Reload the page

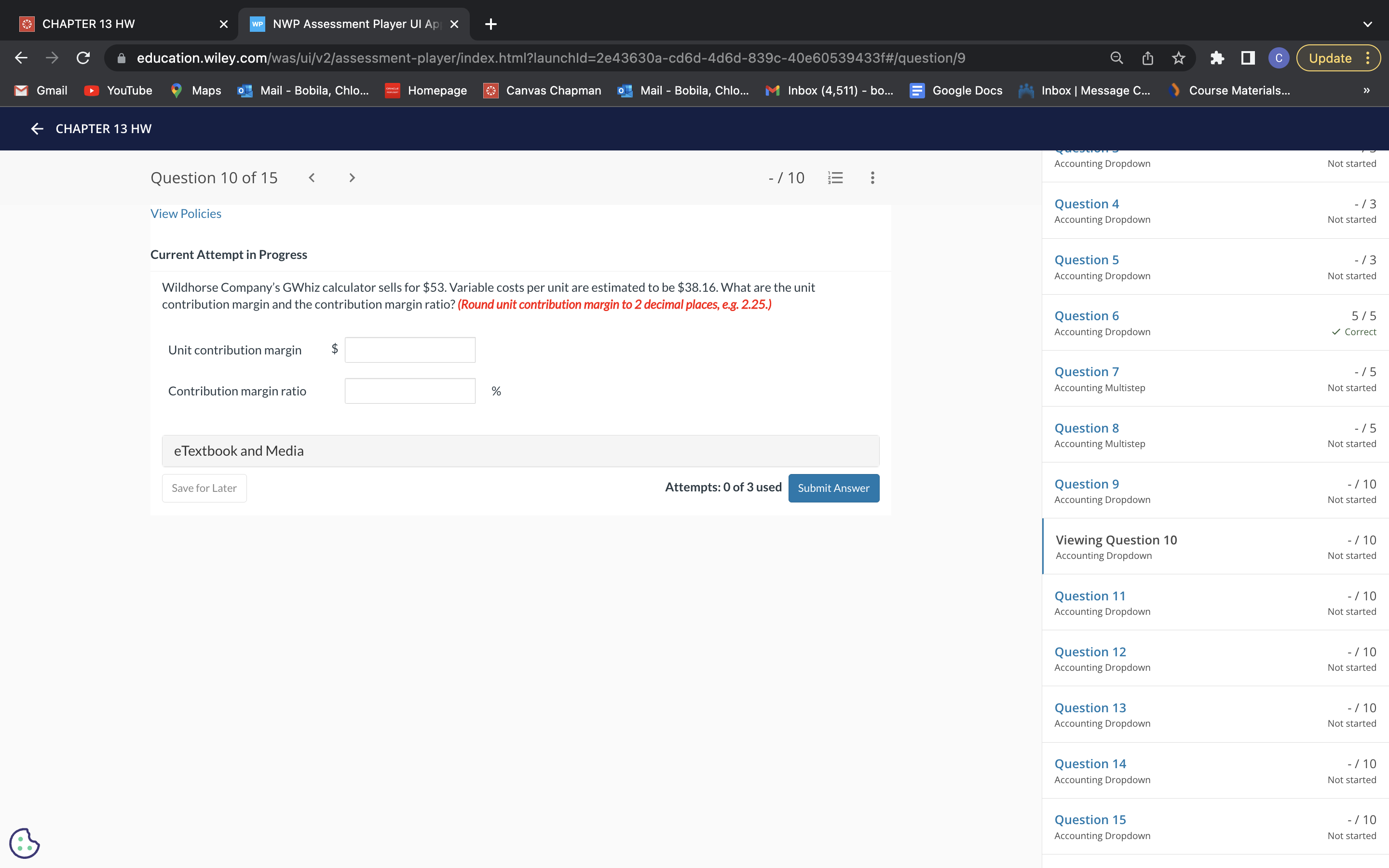[83, 58]
